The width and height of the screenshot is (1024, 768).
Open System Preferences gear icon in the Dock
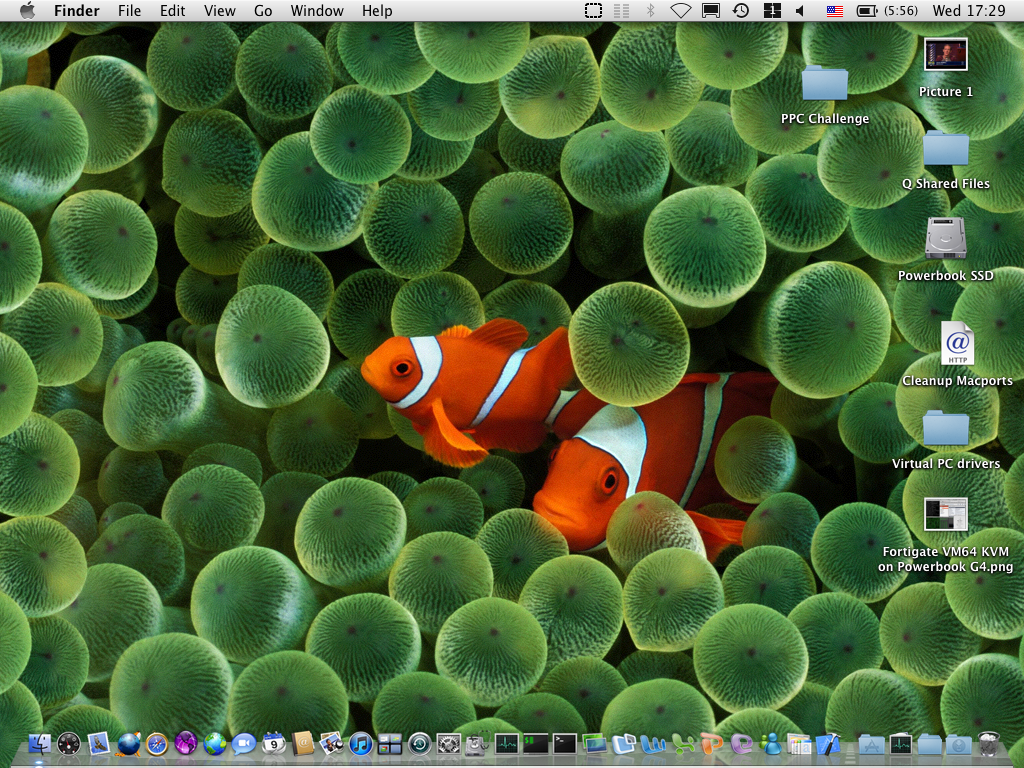[x=449, y=744]
